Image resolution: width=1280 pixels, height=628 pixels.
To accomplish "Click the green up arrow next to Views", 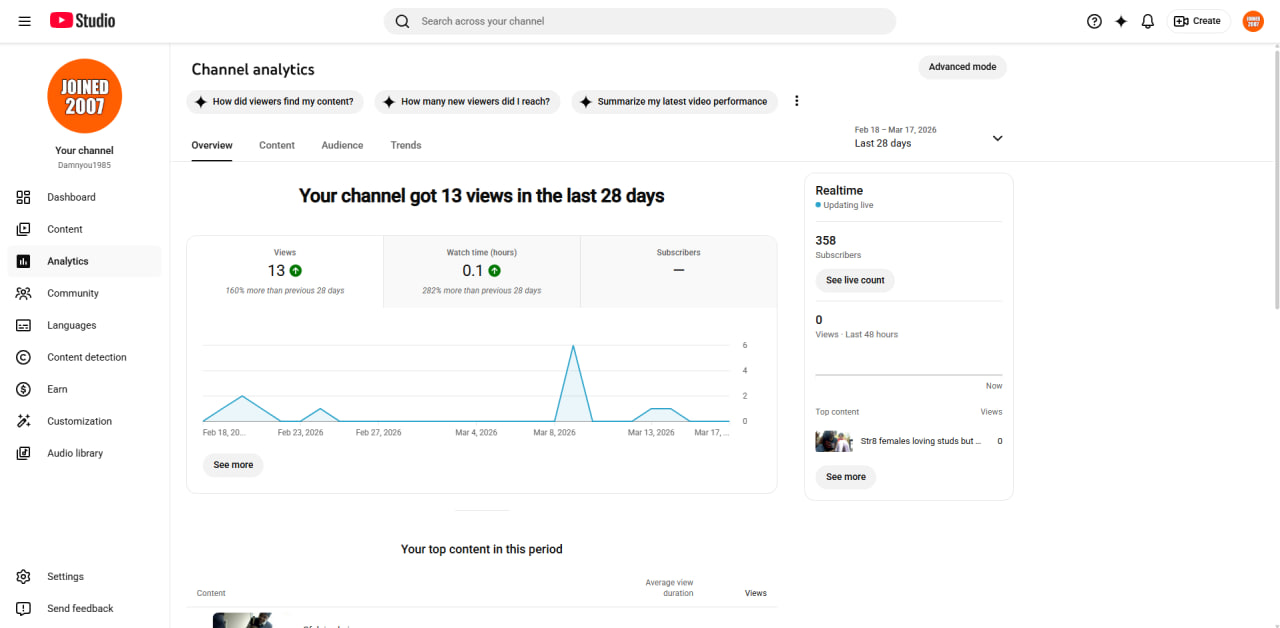I will [x=296, y=271].
